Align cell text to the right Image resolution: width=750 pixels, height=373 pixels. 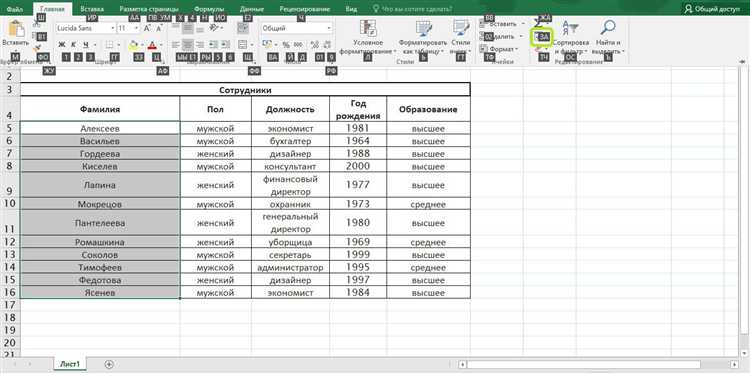[200, 45]
